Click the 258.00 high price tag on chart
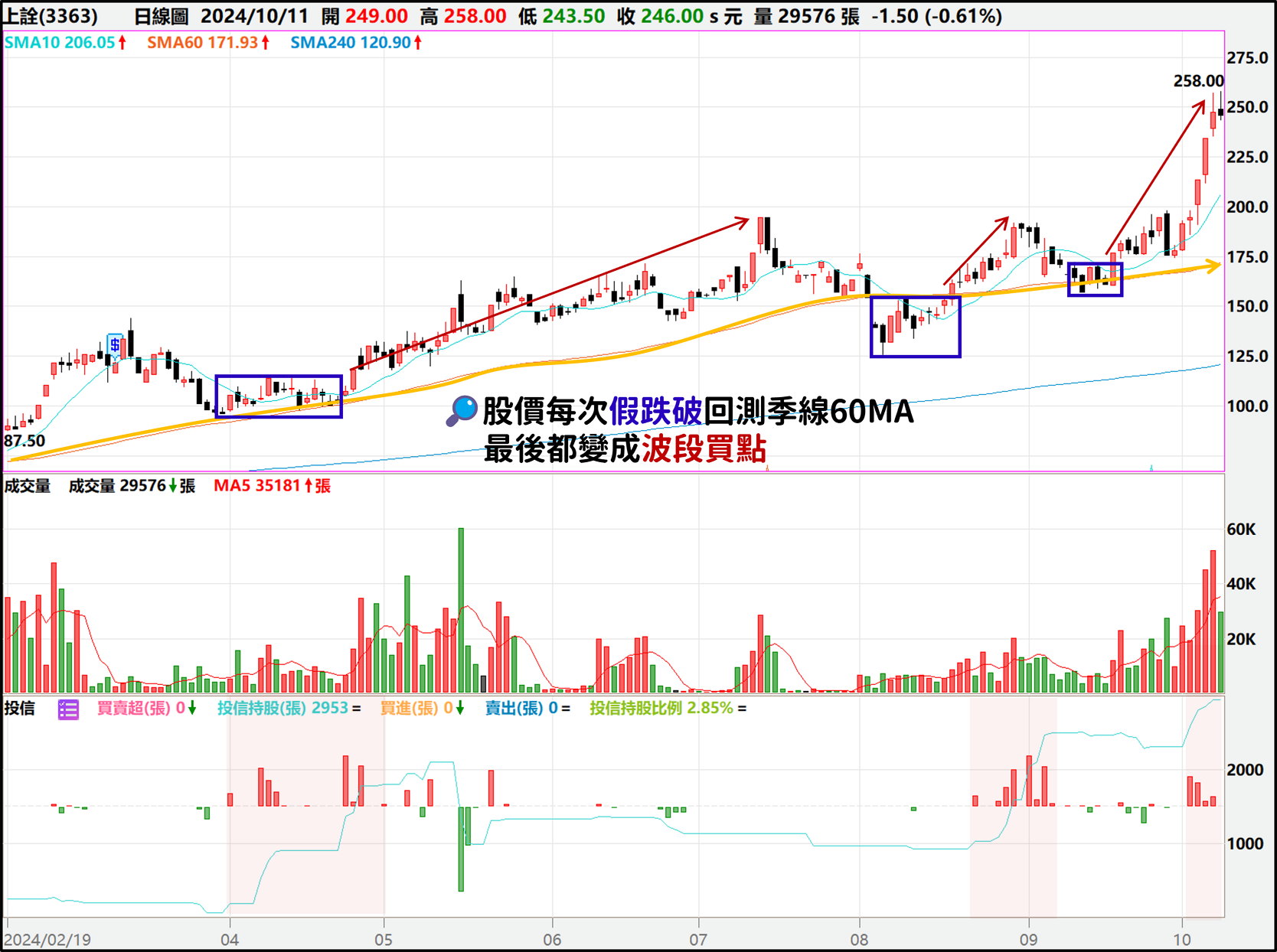 (x=1198, y=81)
